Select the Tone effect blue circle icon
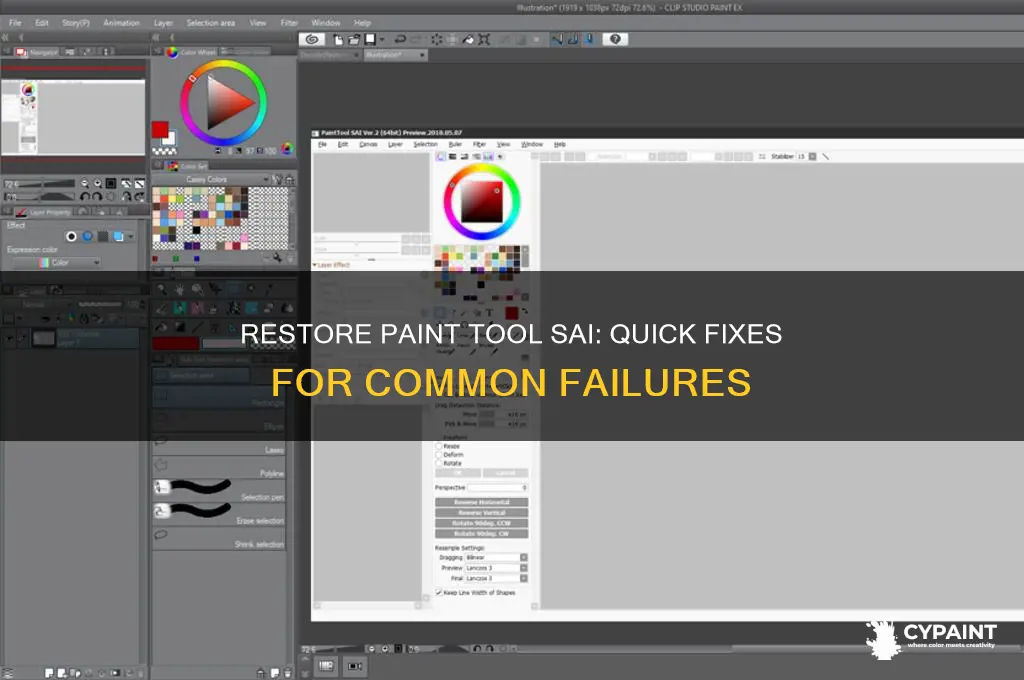The height and width of the screenshot is (680, 1024). point(87,236)
